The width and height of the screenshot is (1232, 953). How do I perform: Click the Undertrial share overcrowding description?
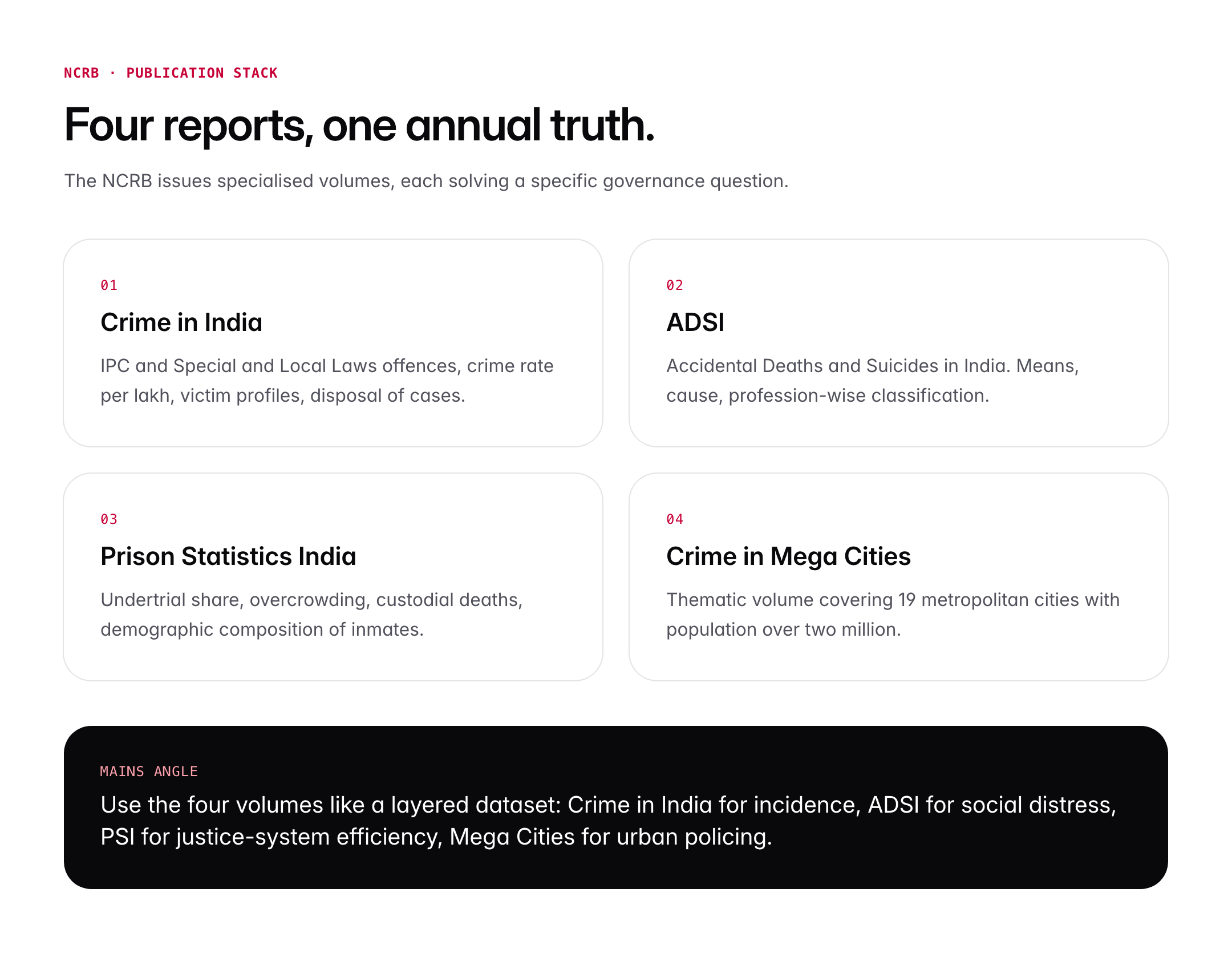point(311,615)
